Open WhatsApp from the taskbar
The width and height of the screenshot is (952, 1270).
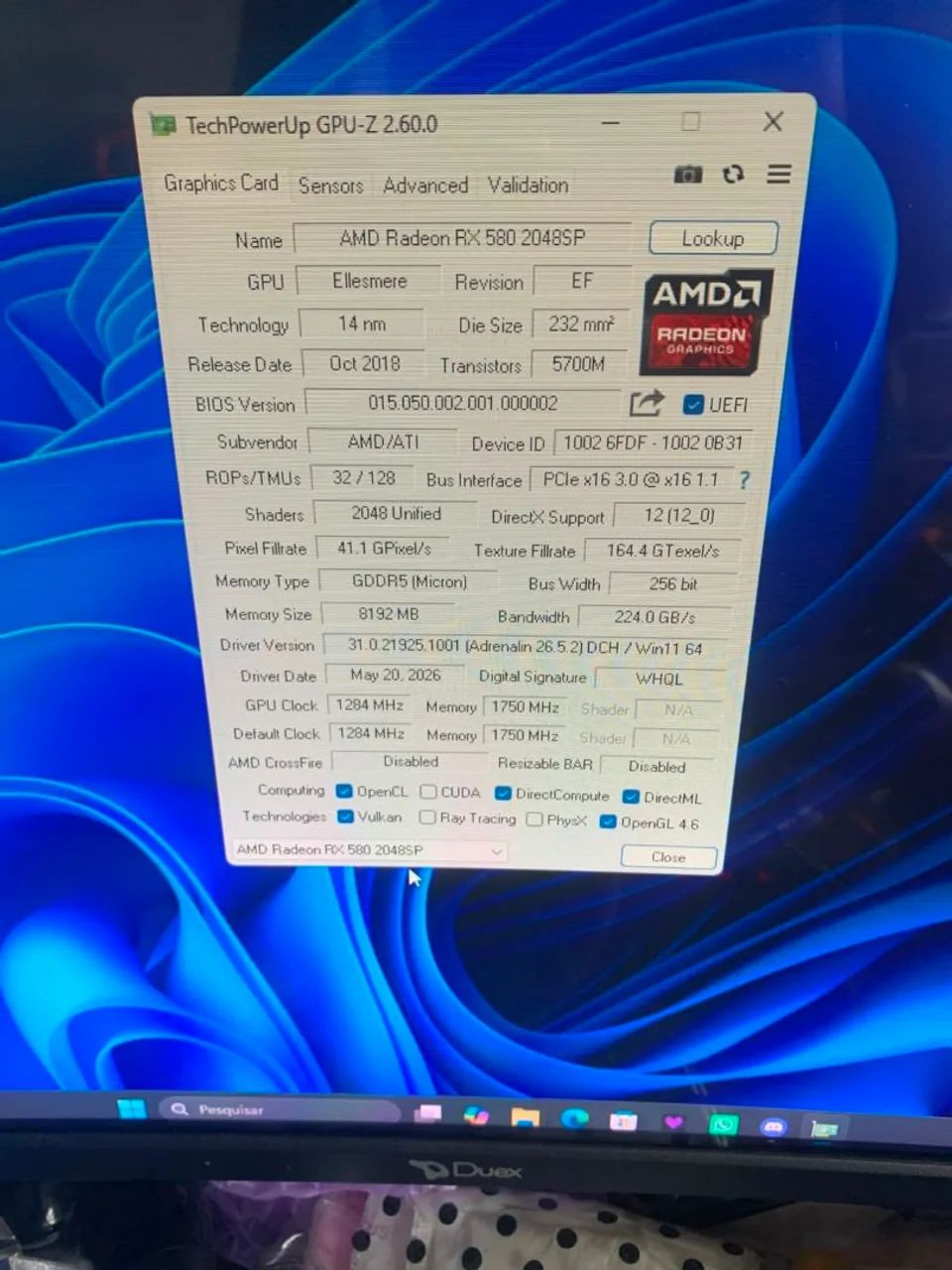pos(723,1125)
